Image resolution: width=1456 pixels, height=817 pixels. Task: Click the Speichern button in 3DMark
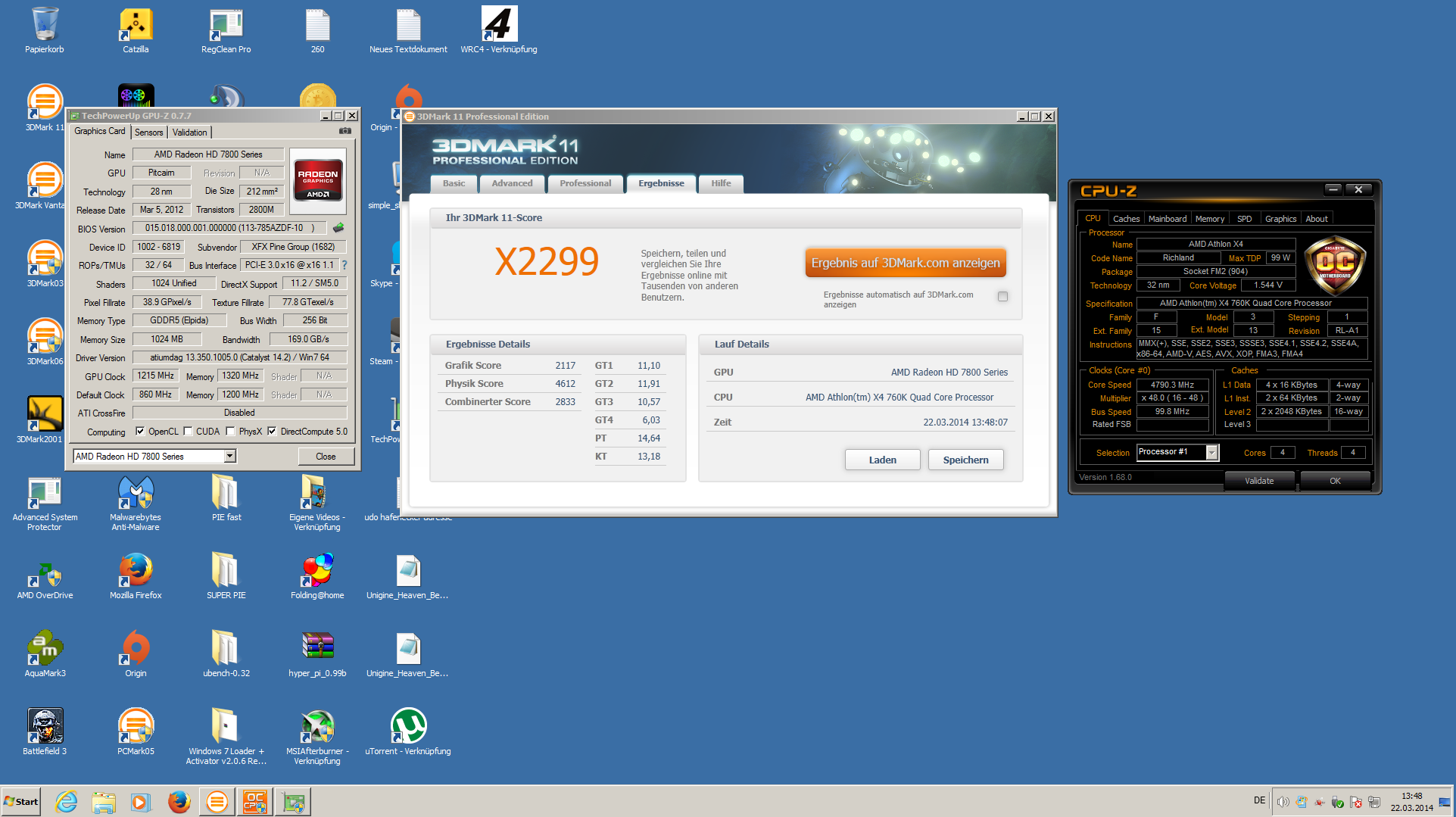(x=966, y=460)
